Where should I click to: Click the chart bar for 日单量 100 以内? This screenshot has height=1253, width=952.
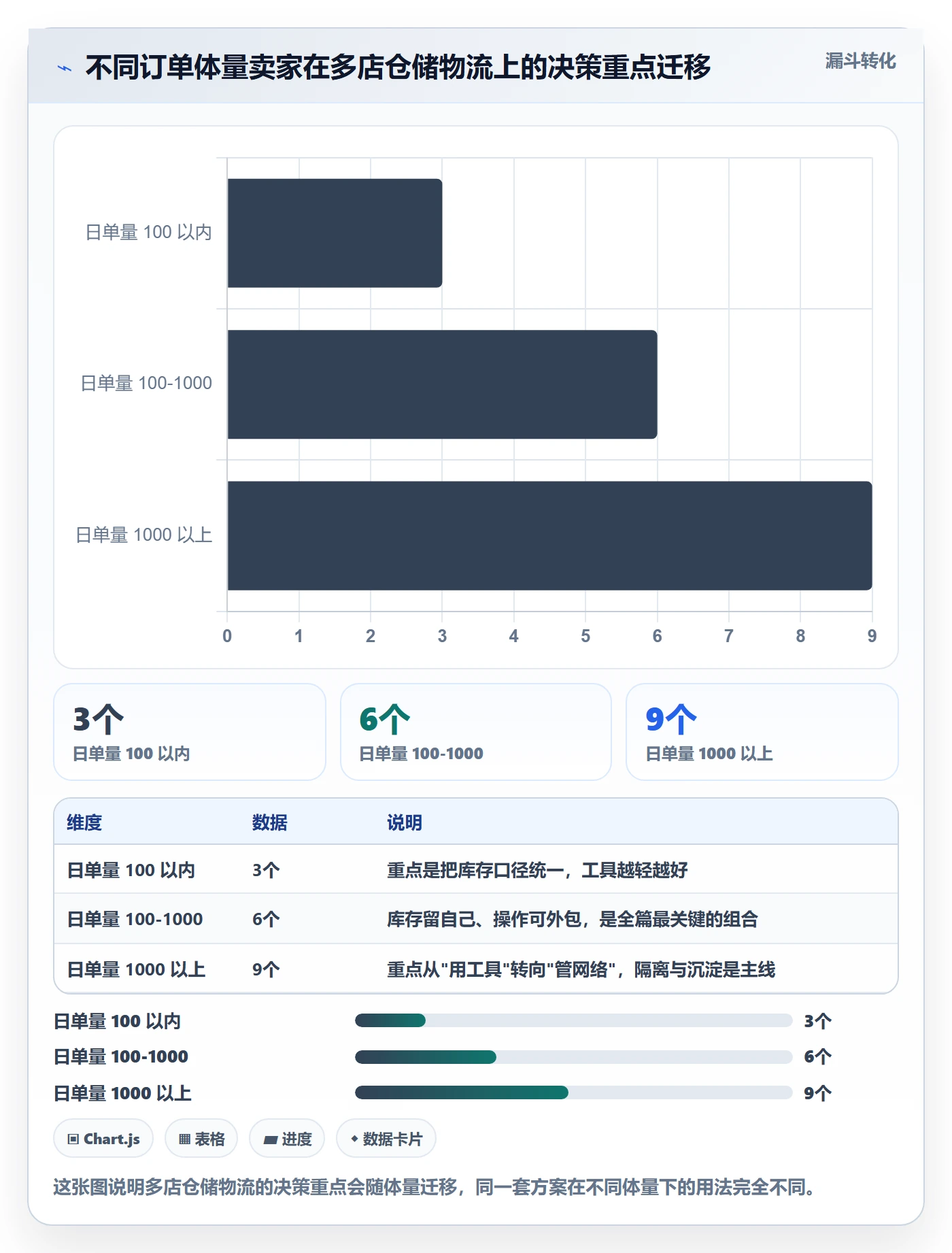[x=335, y=233]
